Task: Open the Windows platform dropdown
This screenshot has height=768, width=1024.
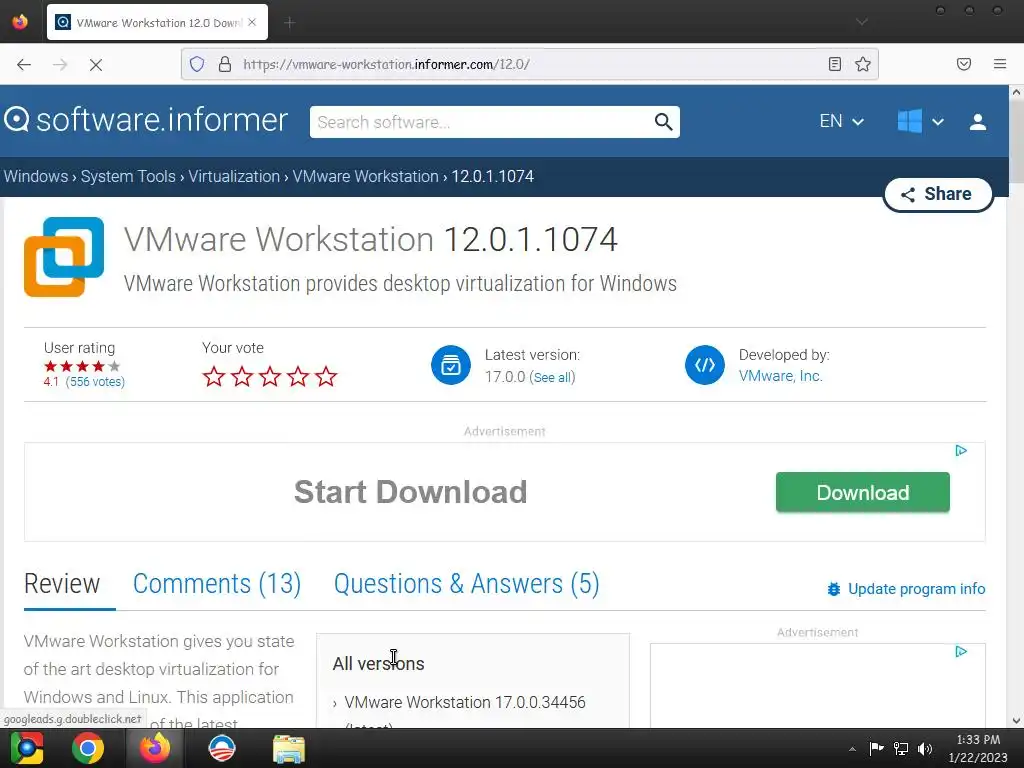Action: coord(920,121)
